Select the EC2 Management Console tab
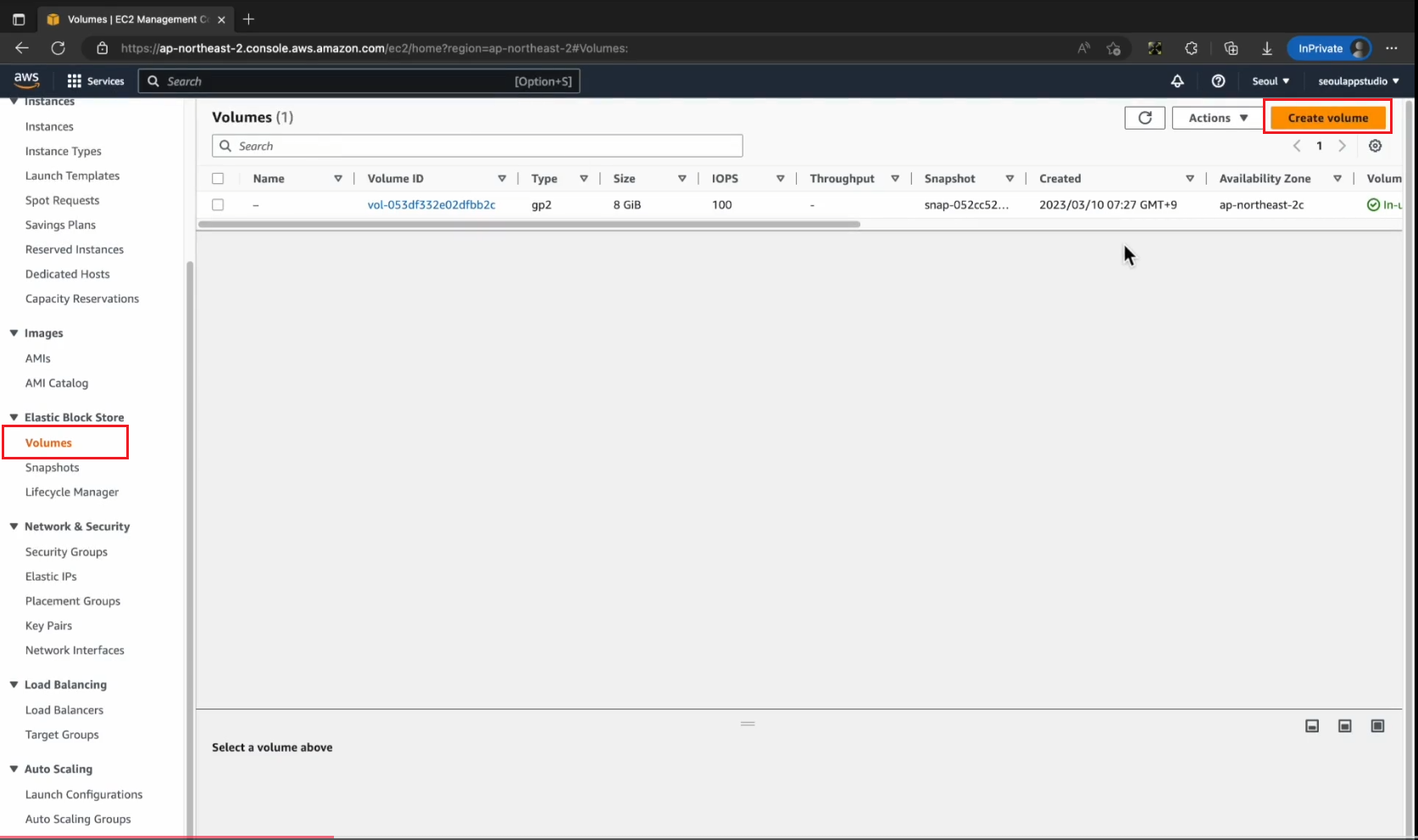1418x840 pixels. tap(136, 19)
